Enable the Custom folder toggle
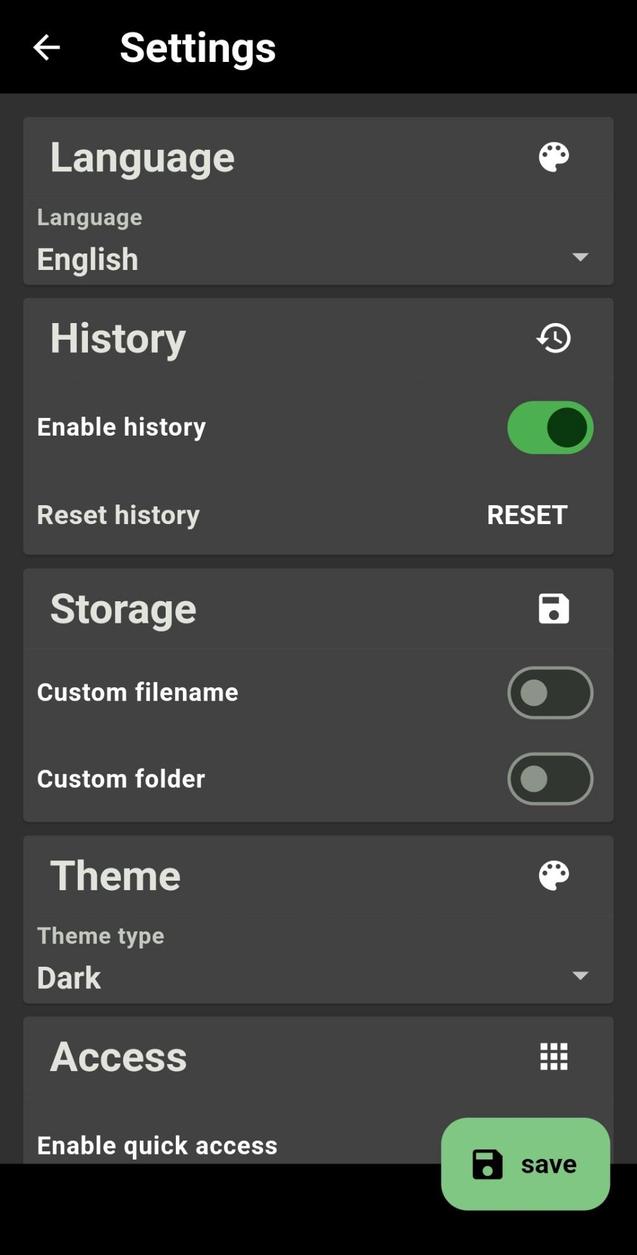Viewport: 637px width, 1255px height. (x=550, y=779)
